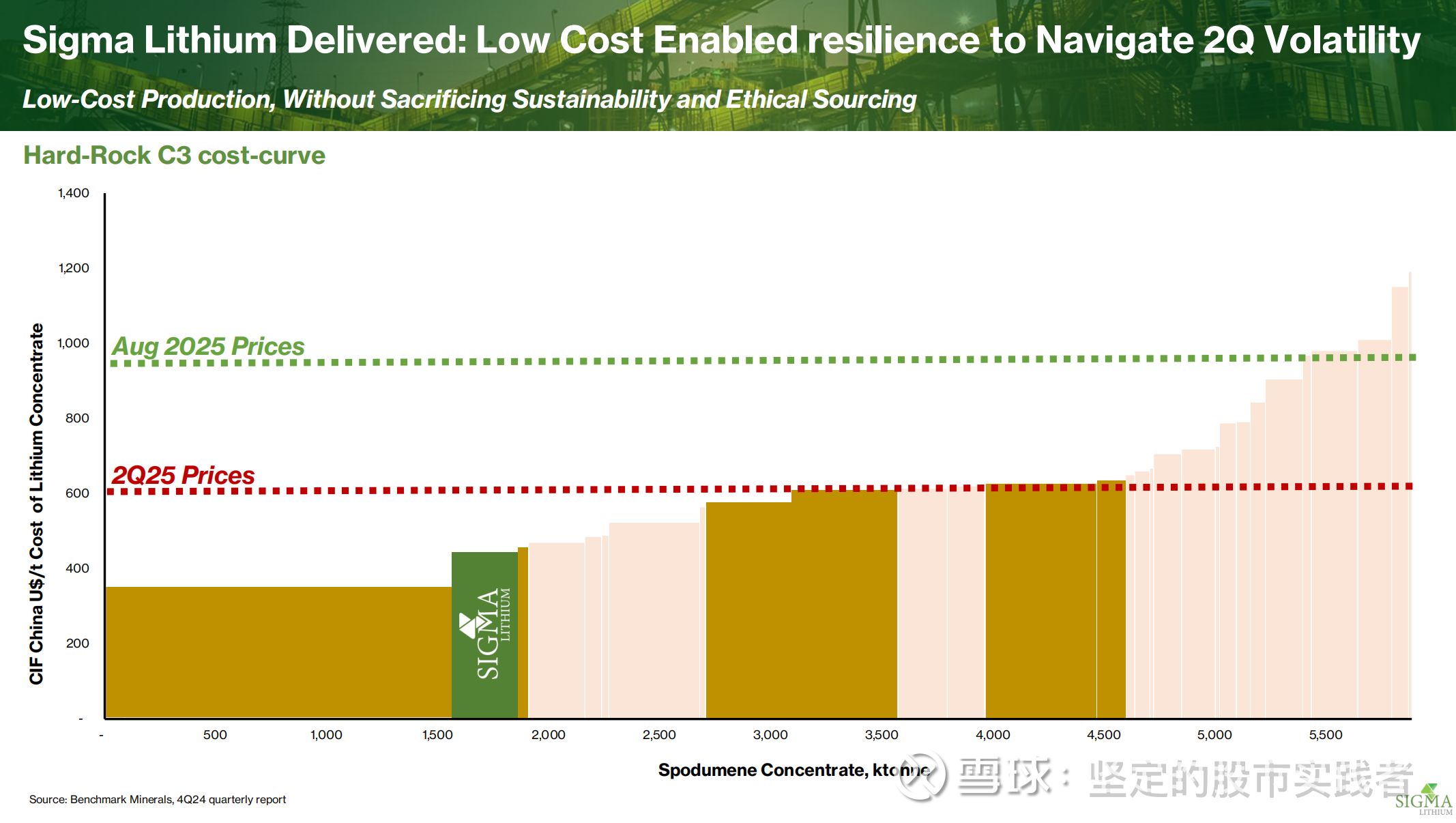Click the Sigma Lithium logo bottom right corner
This screenshot has width=1456, height=823.
[1423, 800]
